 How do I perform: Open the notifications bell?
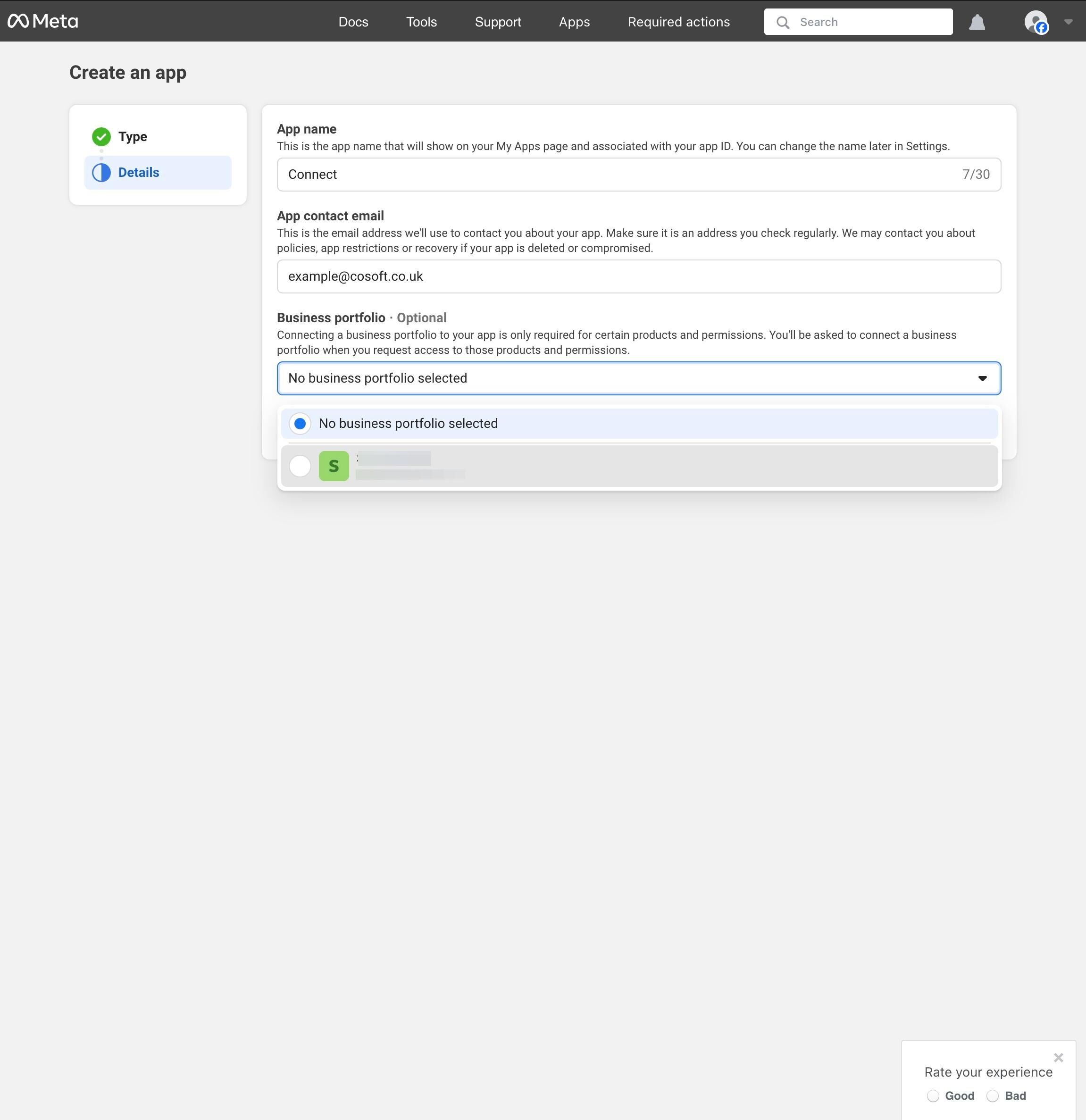[x=977, y=22]
